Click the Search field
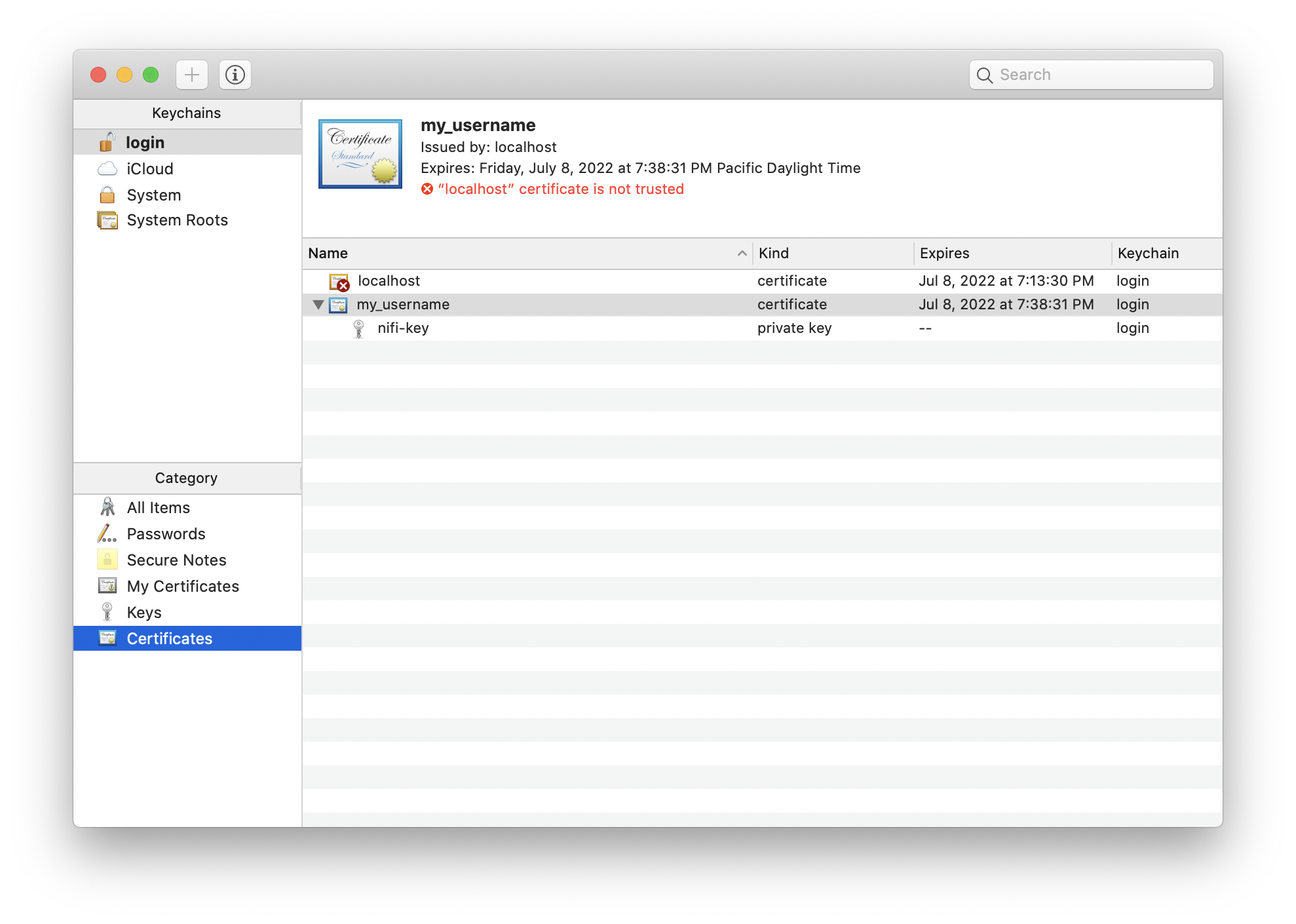Image resolution: width=1296 pixels, height=924 pixels. (1101, 75)
